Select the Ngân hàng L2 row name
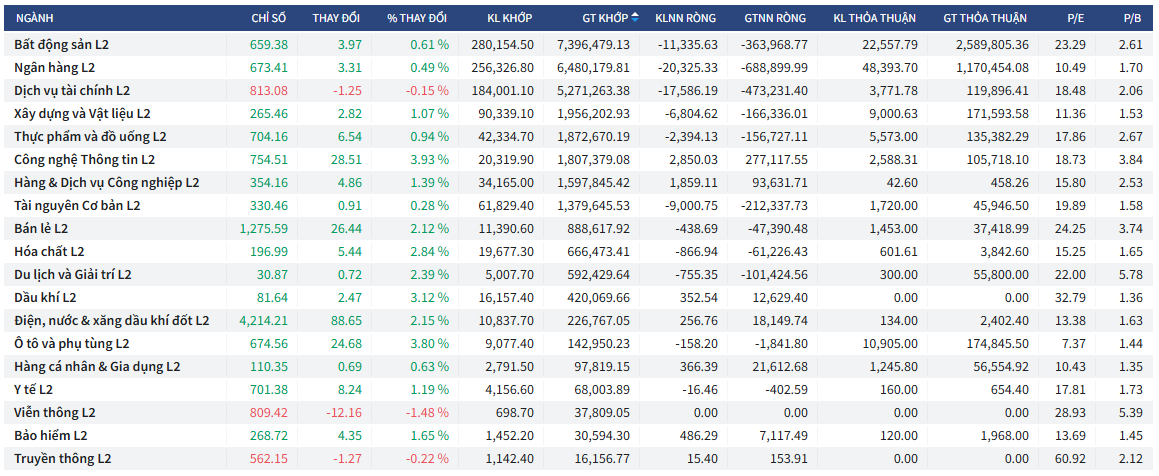 coord(55,68)
